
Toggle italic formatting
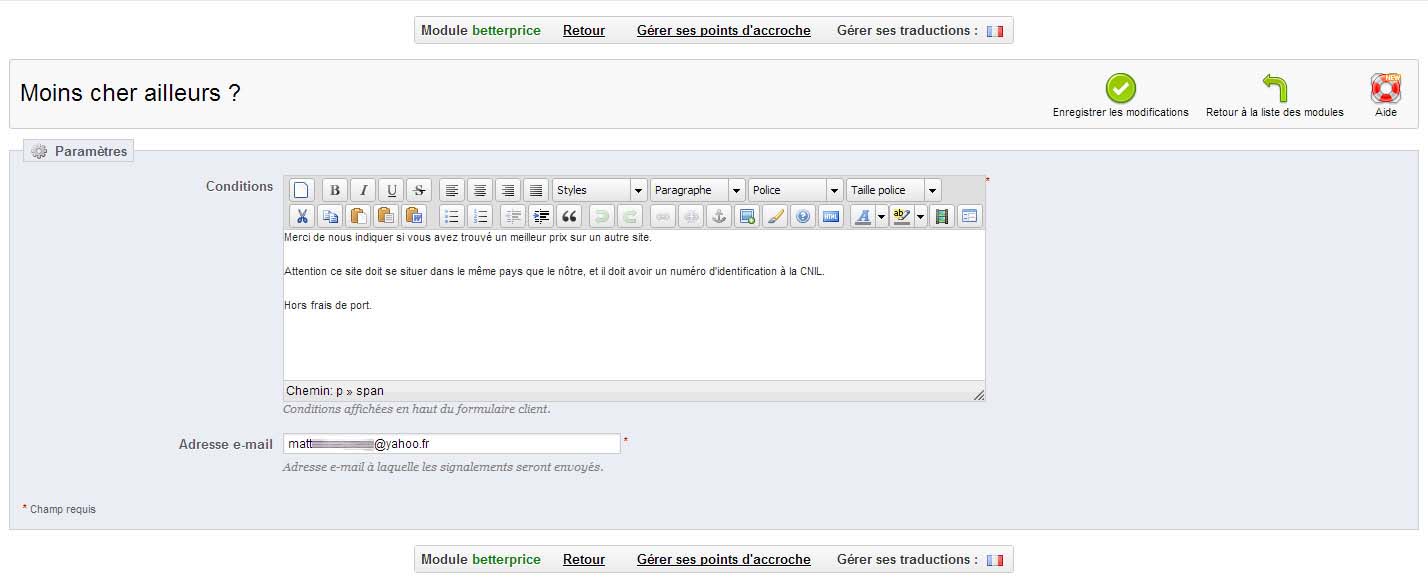(x=363, y=190)
